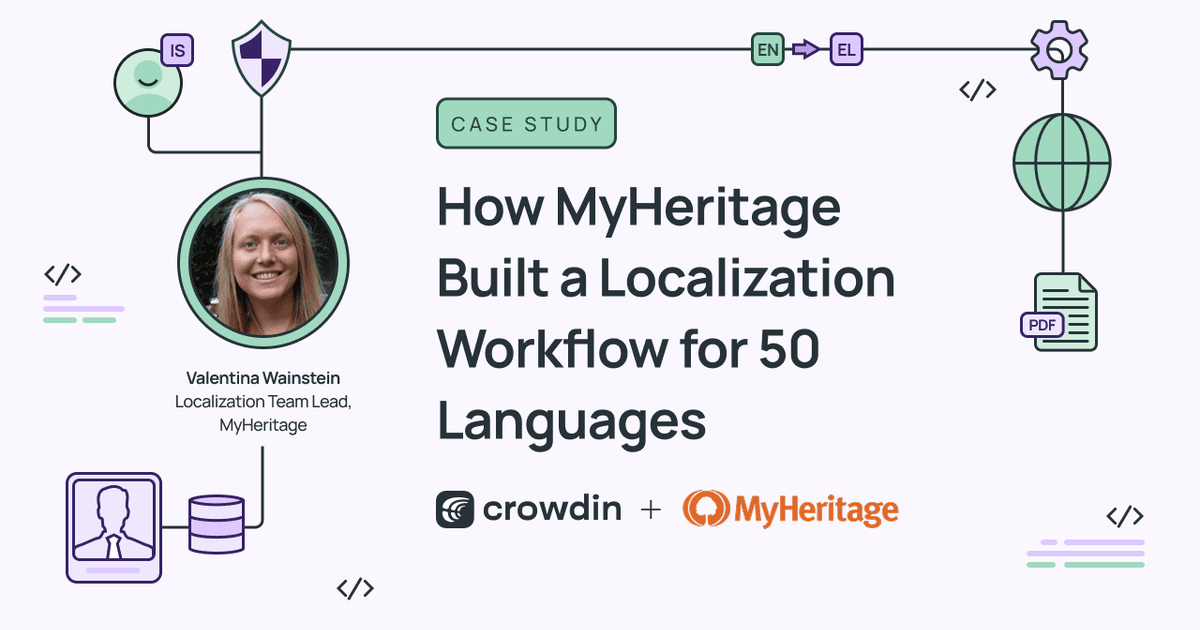Screen dimensions: 1200x630
Task: Click the code bracket icon at bottom right
Action: point(1125,516)
